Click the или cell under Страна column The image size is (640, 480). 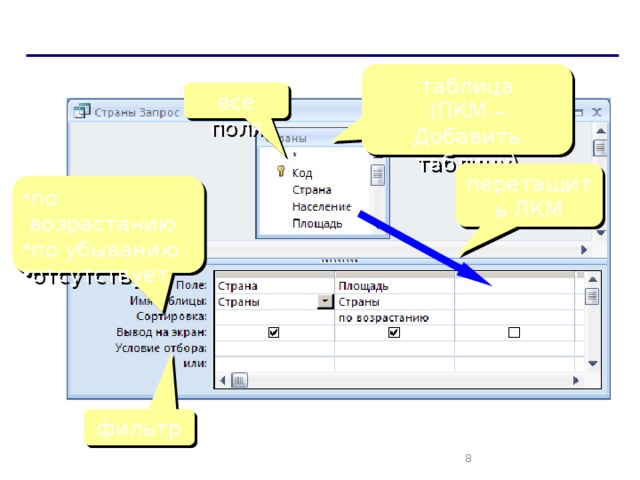click(274, 364)
